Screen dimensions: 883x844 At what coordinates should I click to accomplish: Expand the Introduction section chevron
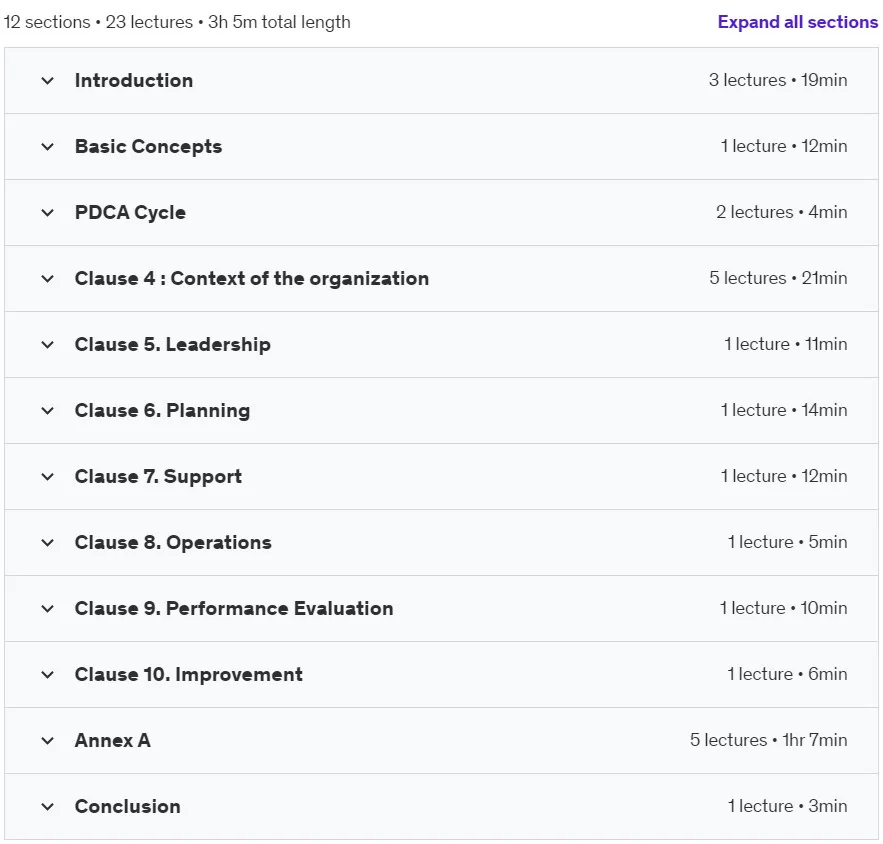click(48, 81)
